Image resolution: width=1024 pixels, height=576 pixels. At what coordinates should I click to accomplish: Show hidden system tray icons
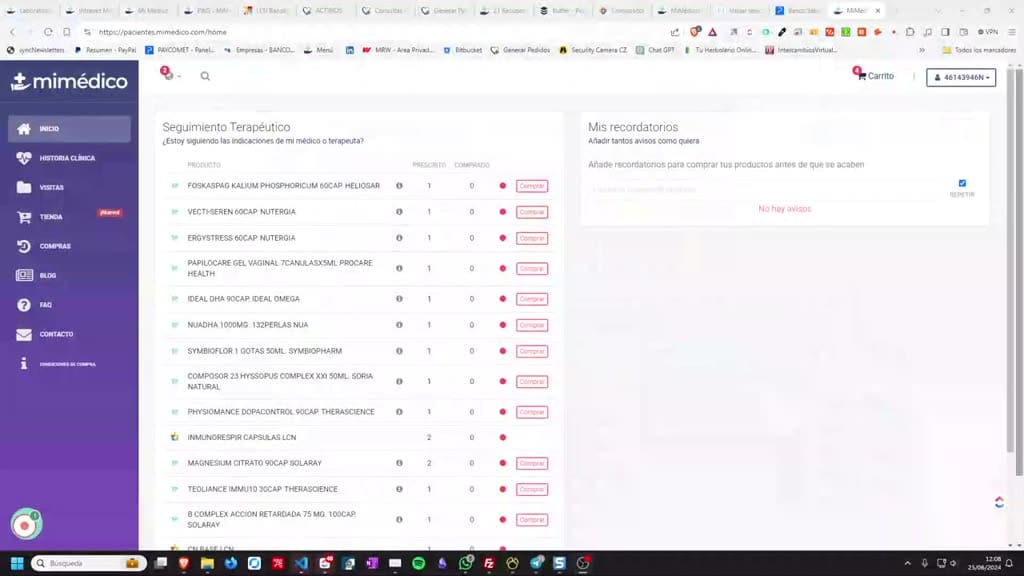click(x=907, y=563)
